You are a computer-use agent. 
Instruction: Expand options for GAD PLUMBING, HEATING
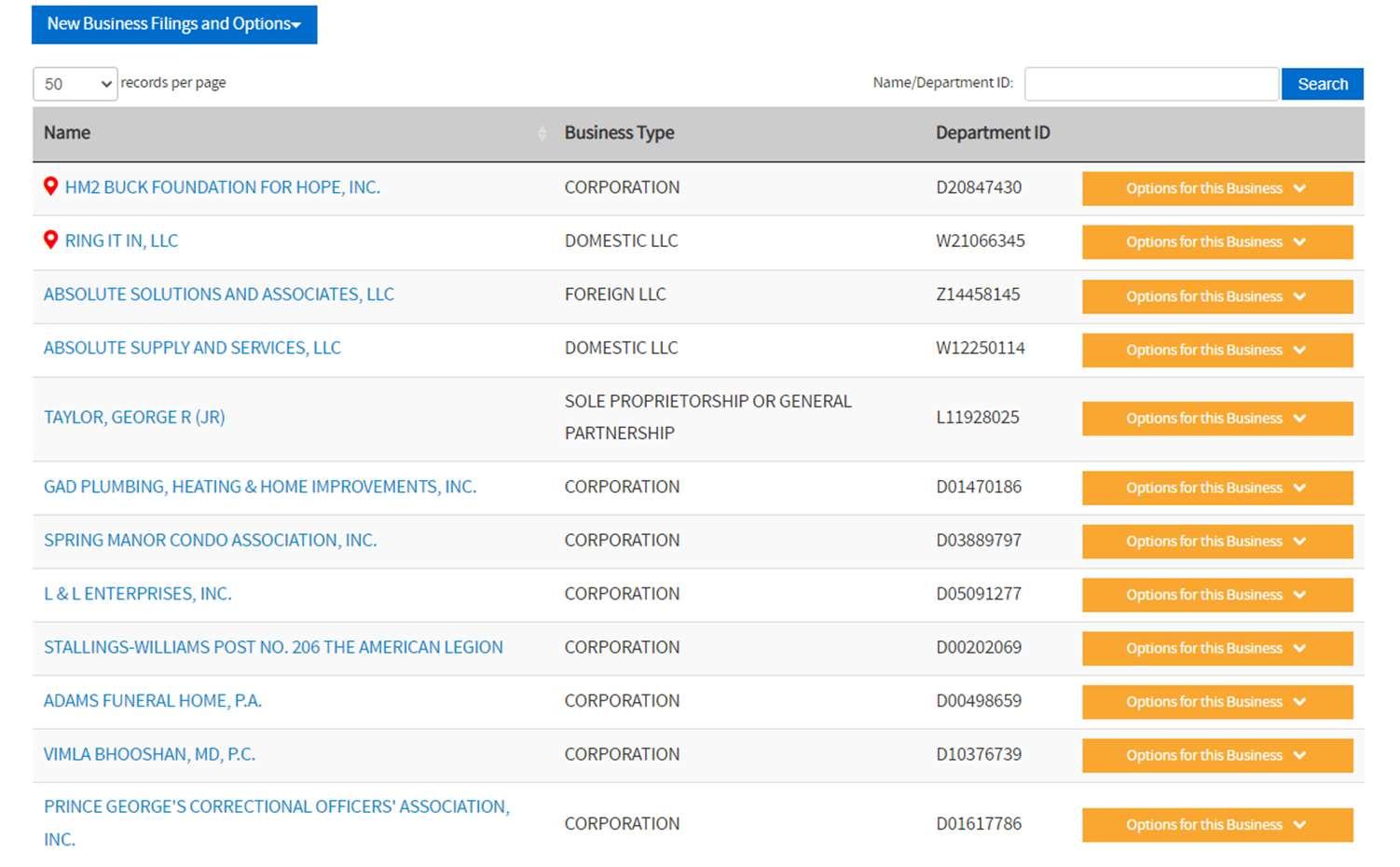[x=1217, y=488]
